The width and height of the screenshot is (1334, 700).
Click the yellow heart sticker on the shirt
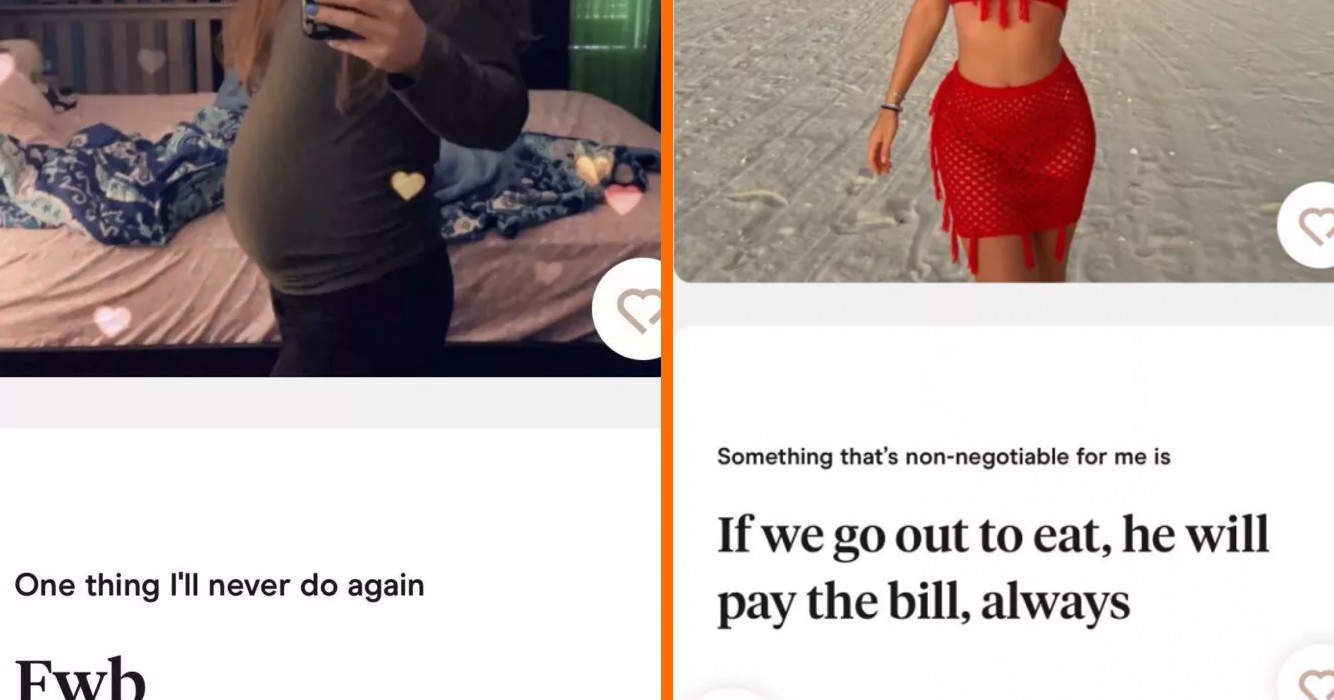(407, 185)
